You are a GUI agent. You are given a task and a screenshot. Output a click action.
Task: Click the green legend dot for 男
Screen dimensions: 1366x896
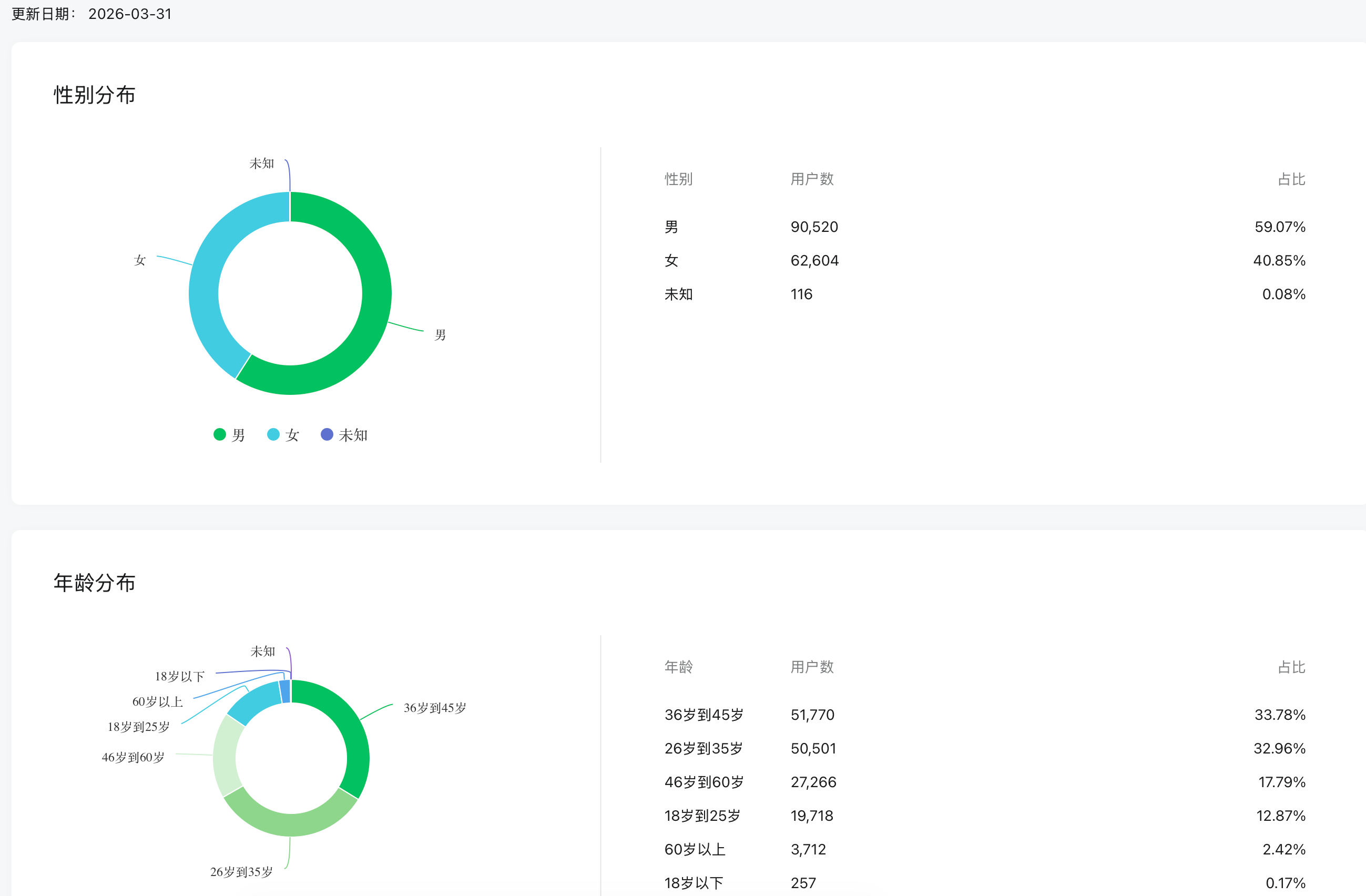[x=219, y=434]
